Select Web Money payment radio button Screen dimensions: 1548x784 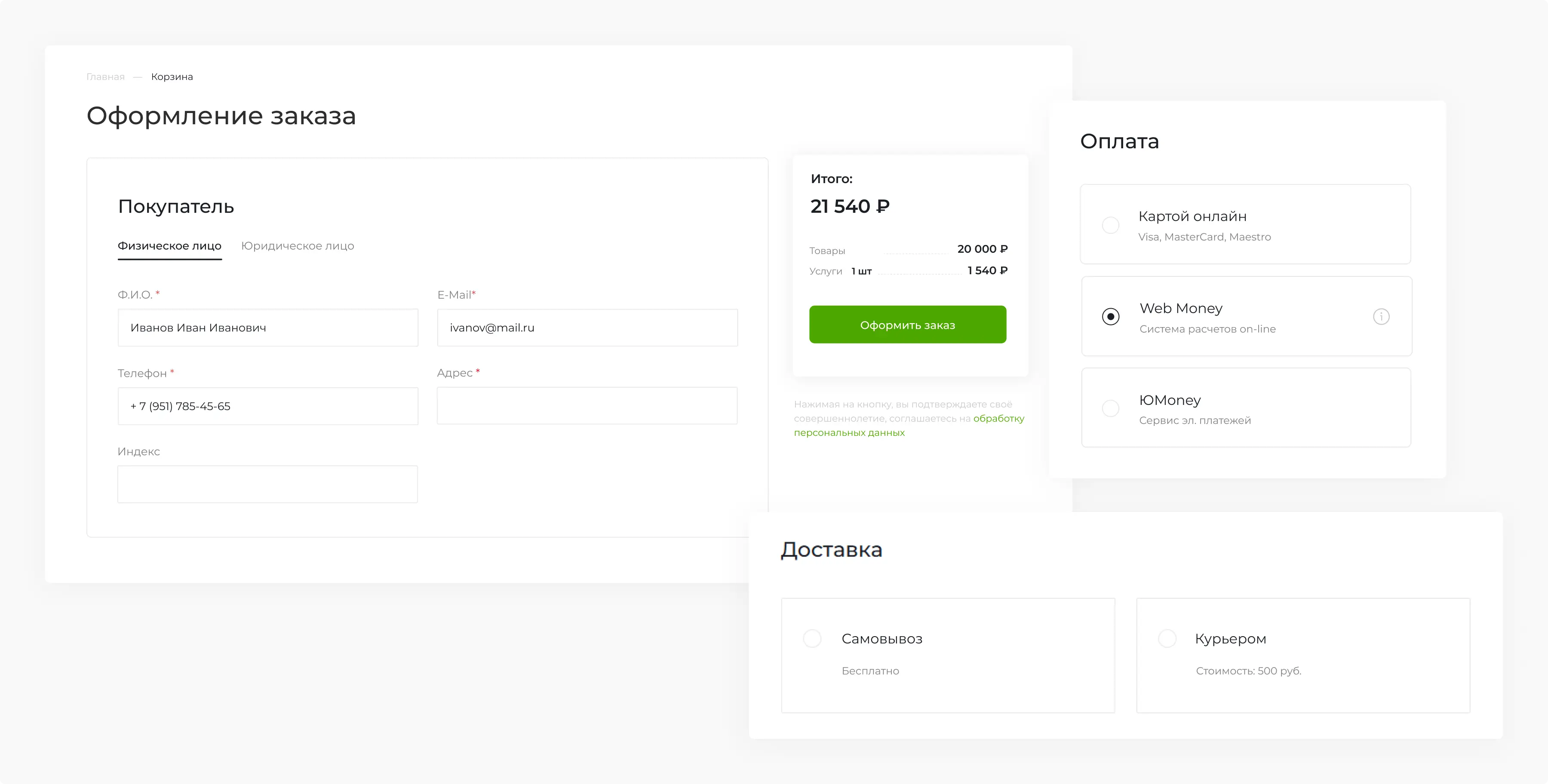(x=1111, y=317)
